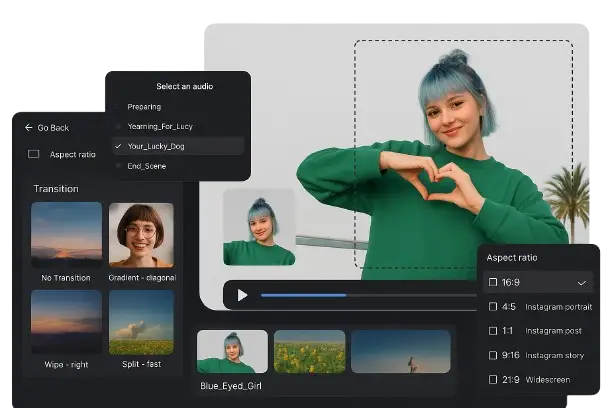Choose the No Transition thumbnail
Viewport: 612px width, 408px height.
(66, 235)
